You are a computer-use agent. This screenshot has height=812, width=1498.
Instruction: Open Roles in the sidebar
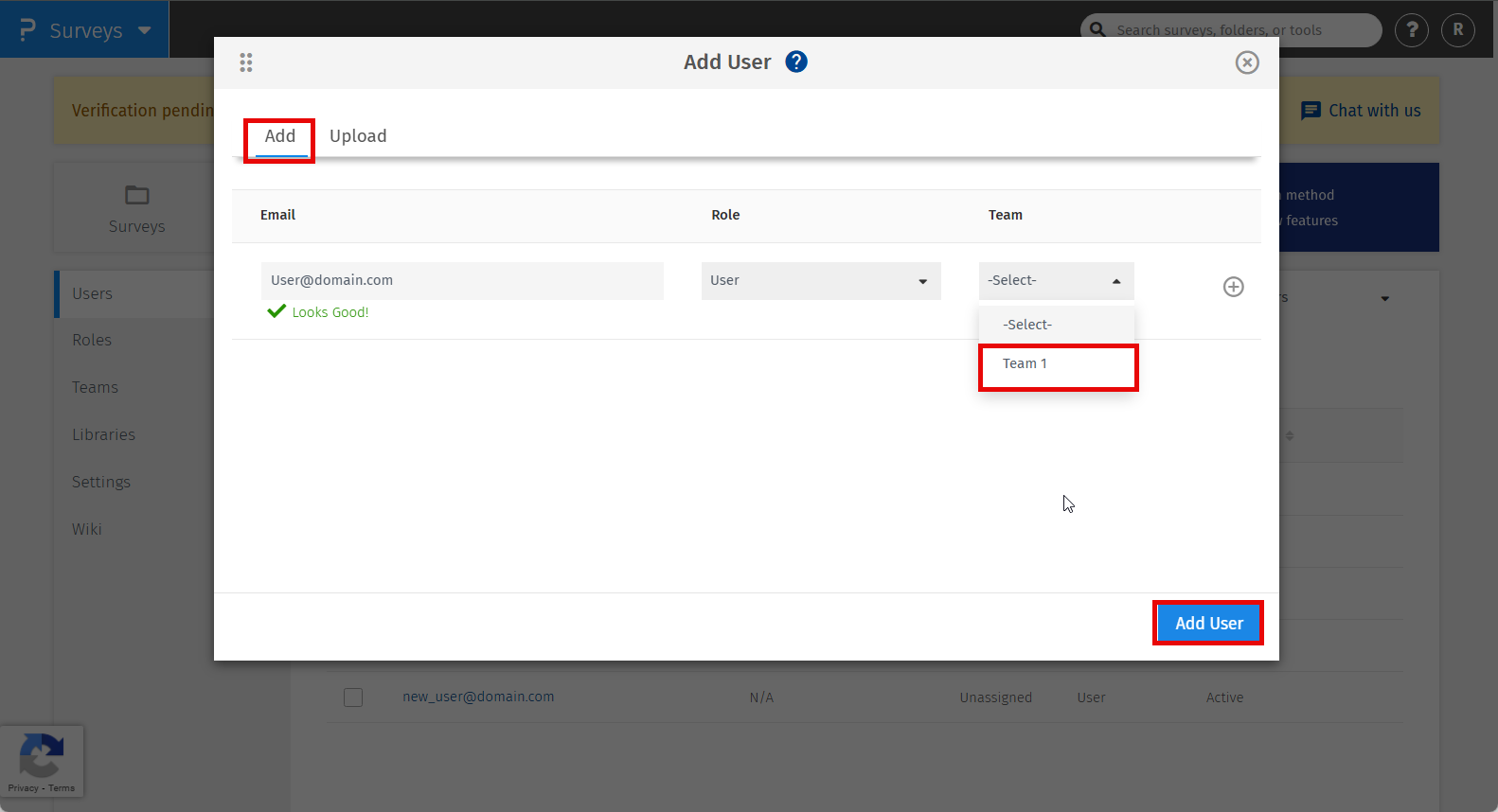point(92,341)
